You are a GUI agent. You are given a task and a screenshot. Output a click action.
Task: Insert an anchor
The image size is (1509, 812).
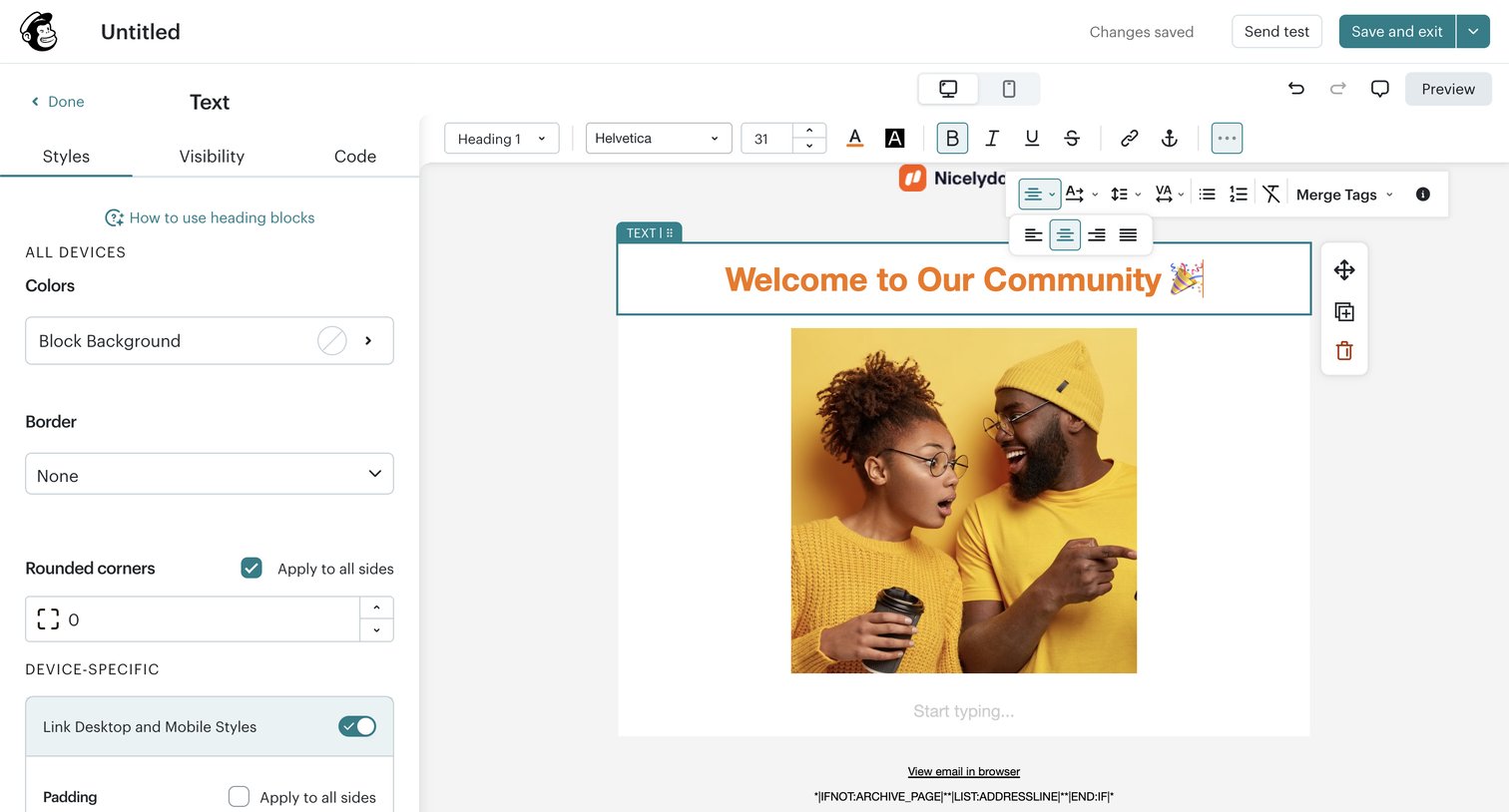1170,139
